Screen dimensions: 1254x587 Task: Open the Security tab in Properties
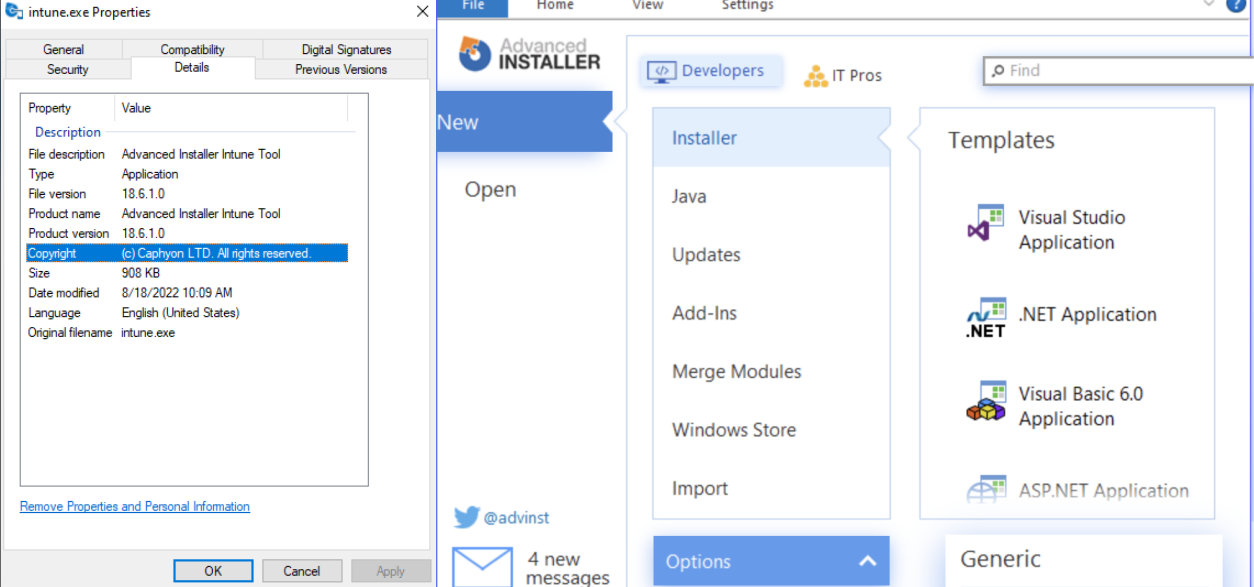click(68, 69)
